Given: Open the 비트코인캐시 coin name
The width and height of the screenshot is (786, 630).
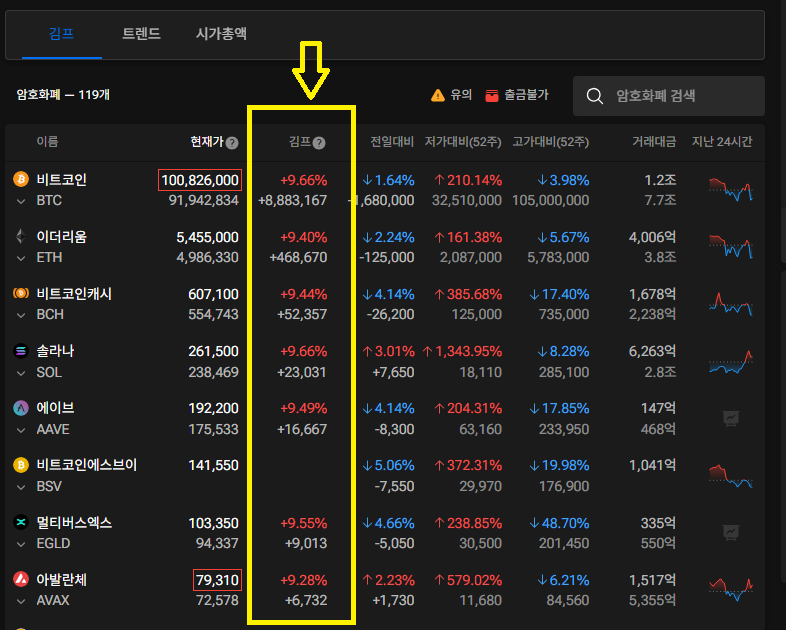Looking at the screenshot, I should click(74, 294).
